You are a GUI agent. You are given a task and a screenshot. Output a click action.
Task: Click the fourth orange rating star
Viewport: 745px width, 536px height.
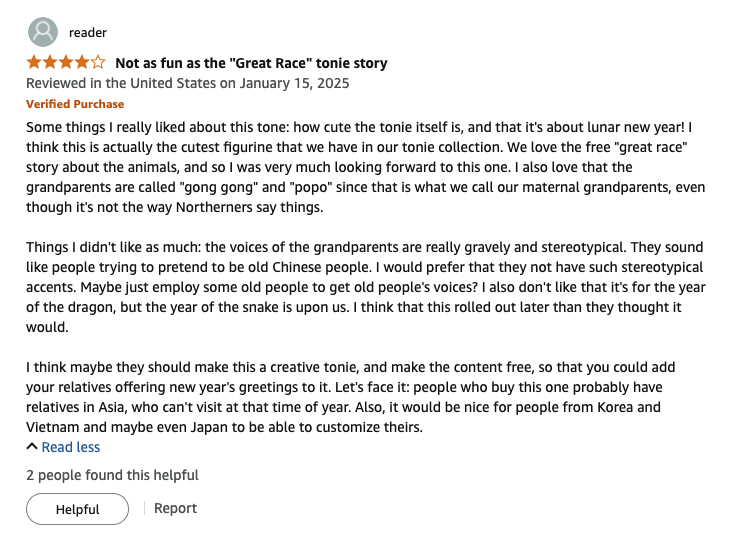pos(82,62)
